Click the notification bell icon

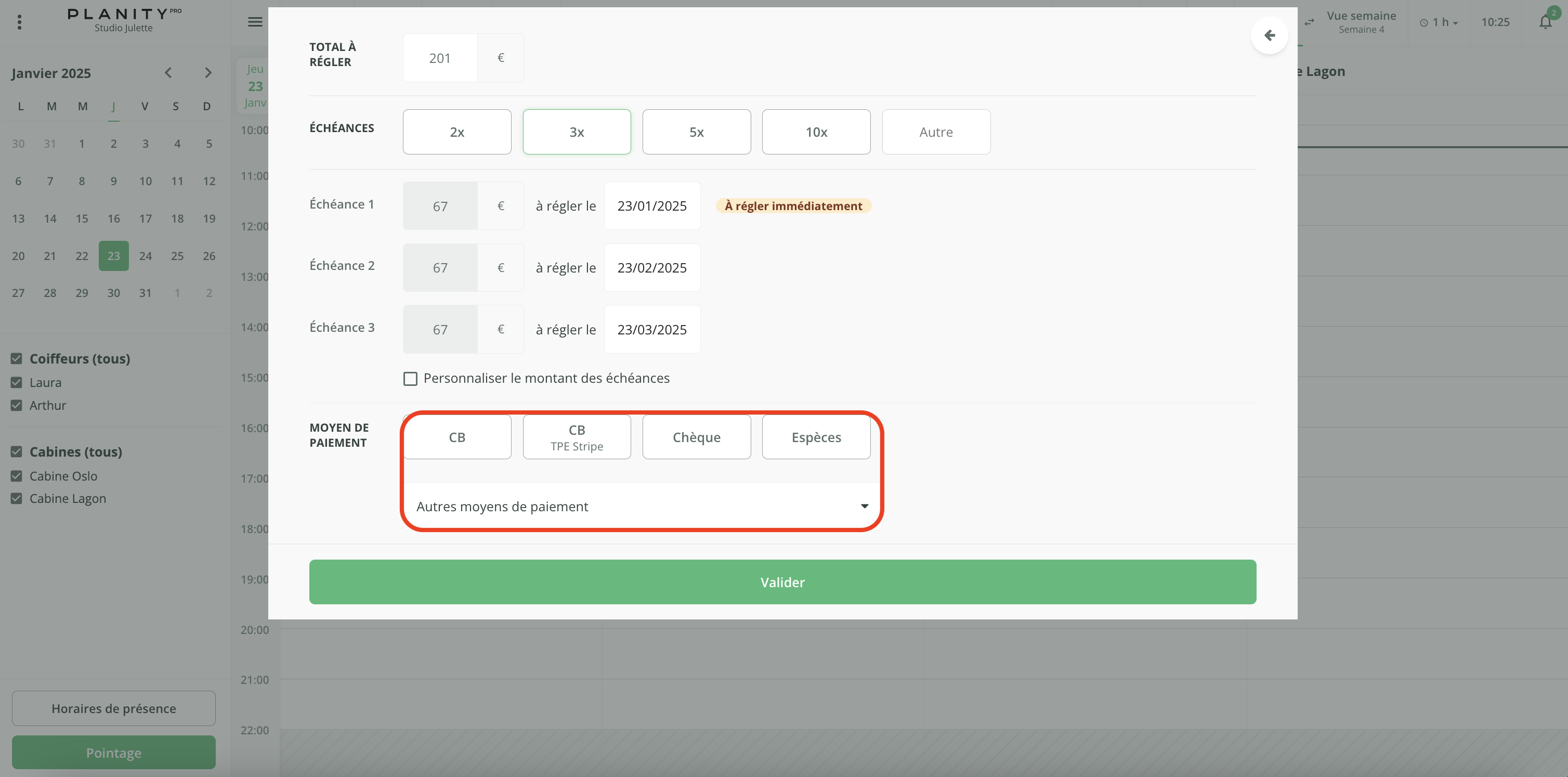pos(1545,22)
